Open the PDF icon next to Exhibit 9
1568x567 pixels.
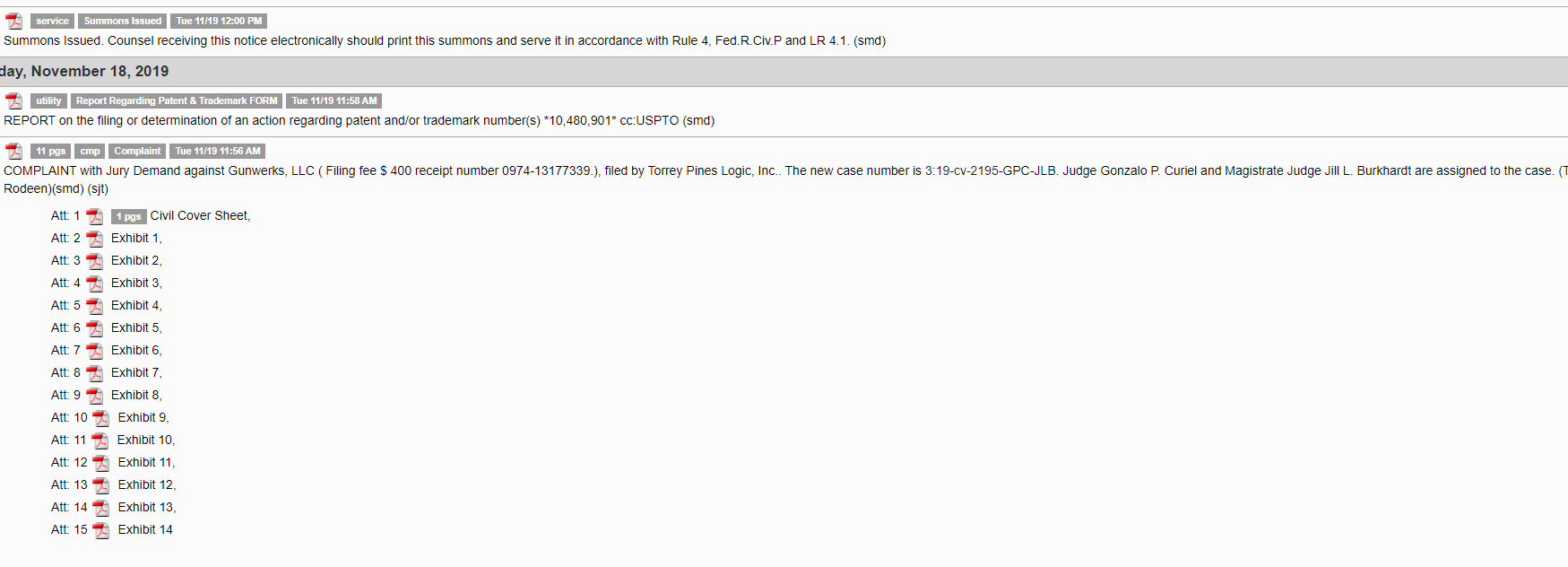101,418
